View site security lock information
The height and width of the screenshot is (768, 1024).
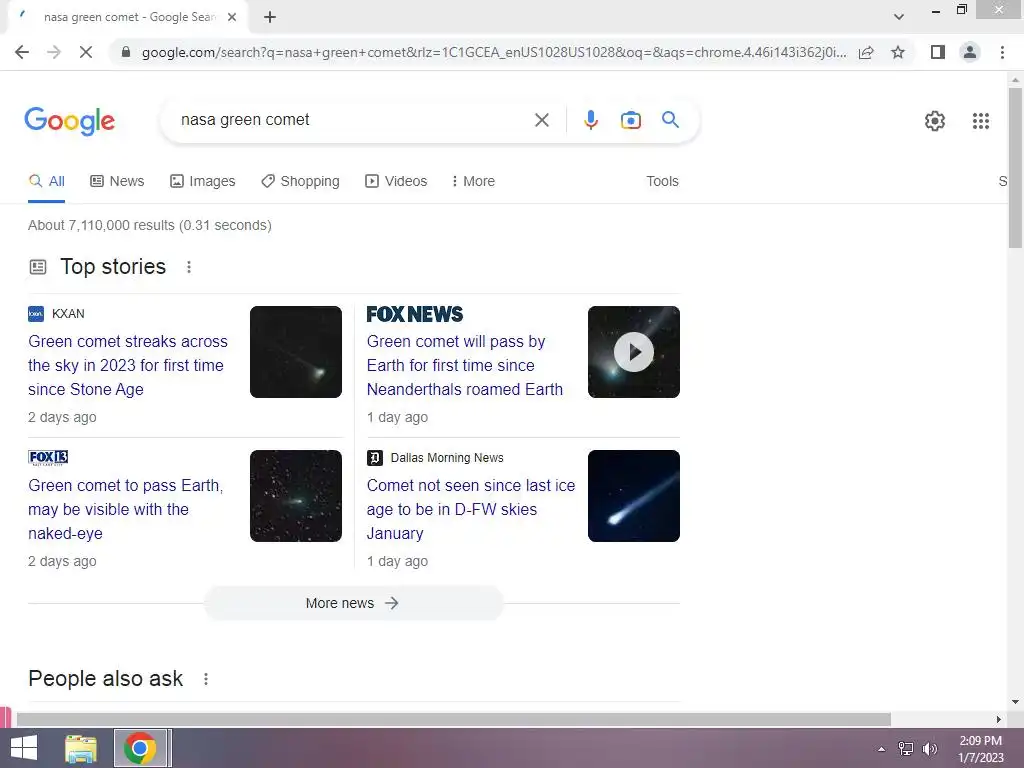click(x=126, y=52)
